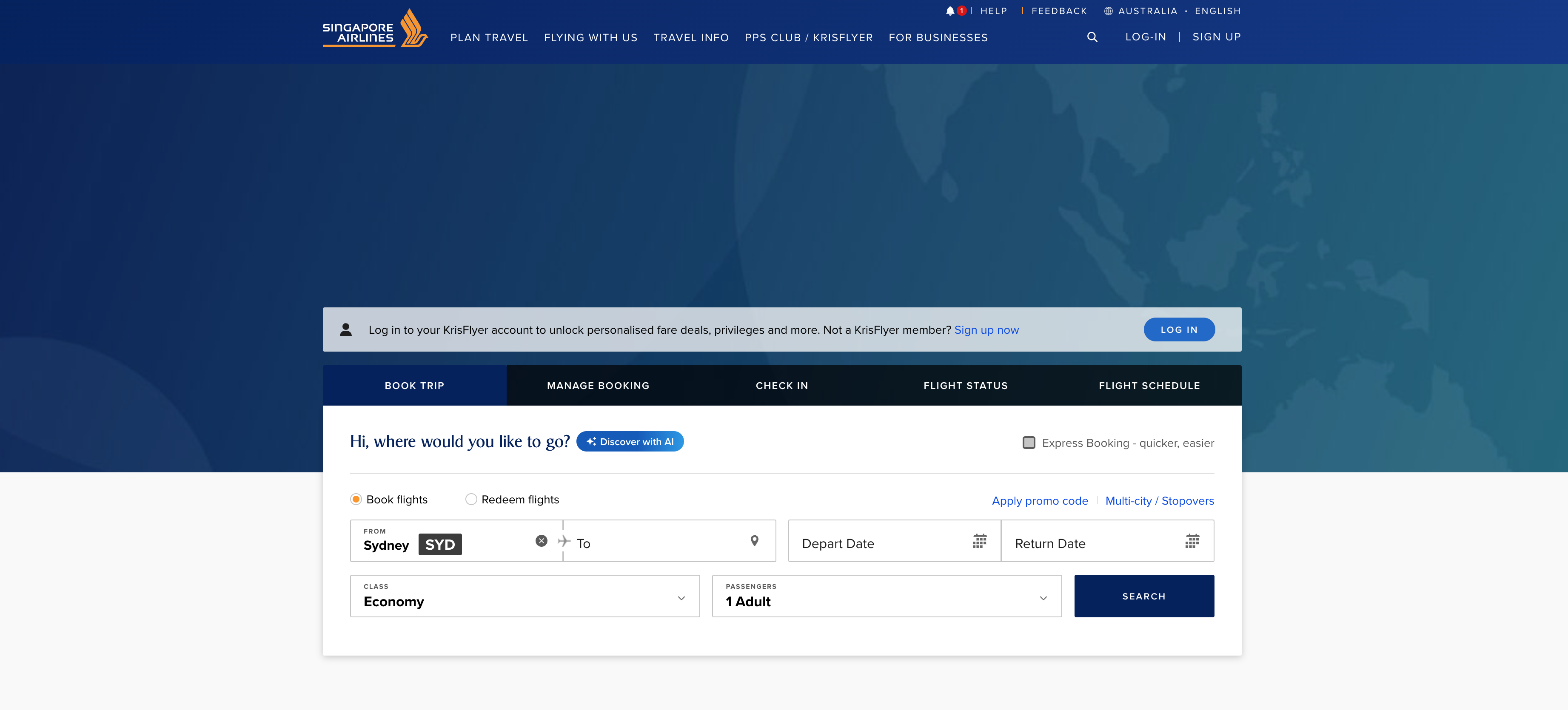This screenshot has width=1568, height=710.
Task: Select the Book Trip tab
Action: pyautogui.click(x=414, y=386)
